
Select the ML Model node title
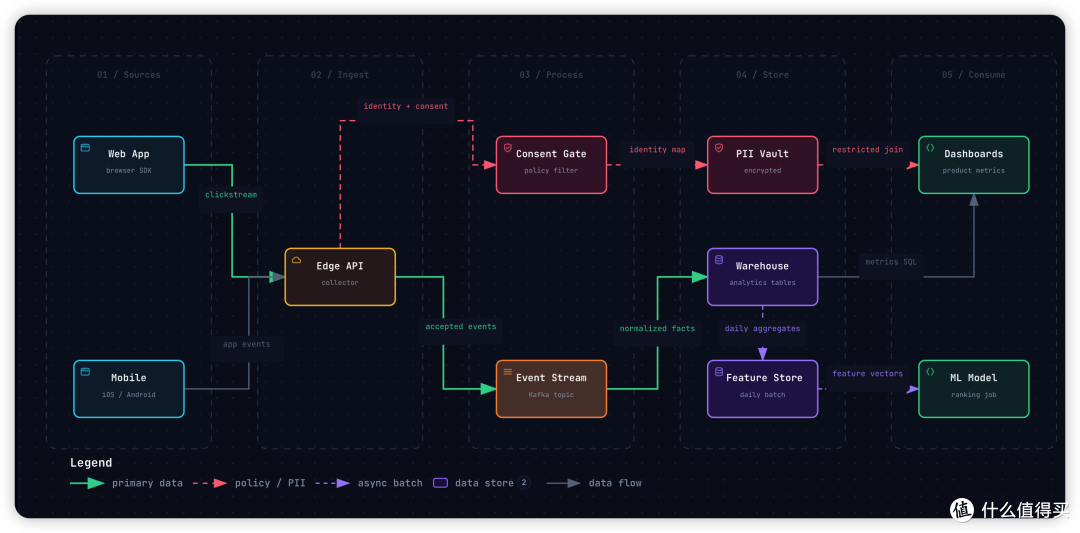973,378
